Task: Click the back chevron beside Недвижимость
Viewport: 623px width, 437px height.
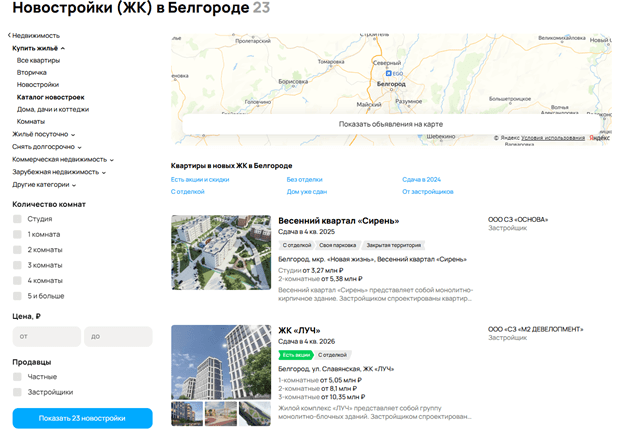Action: pos(9,35)
